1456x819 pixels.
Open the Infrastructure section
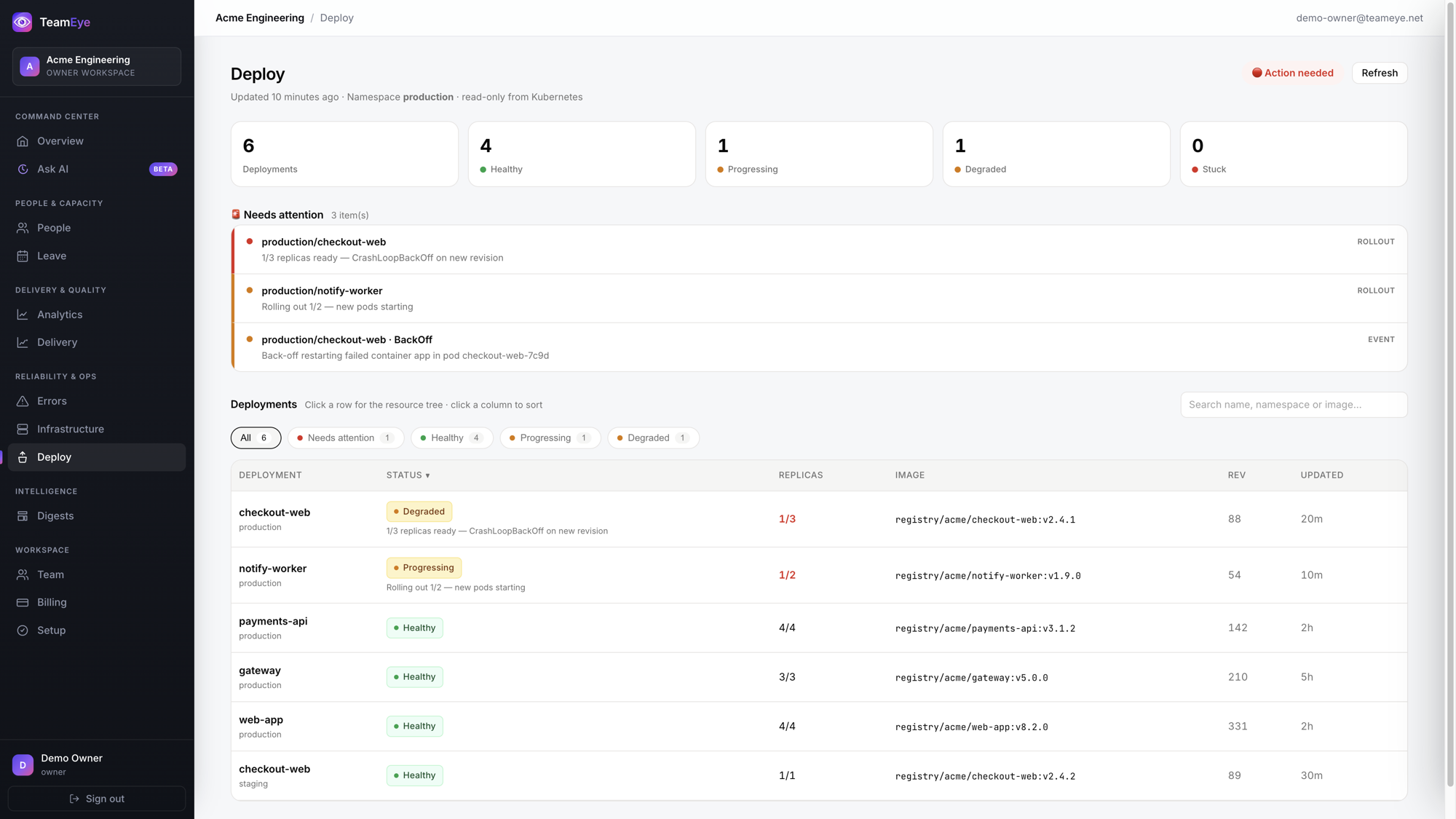[97, 430]
